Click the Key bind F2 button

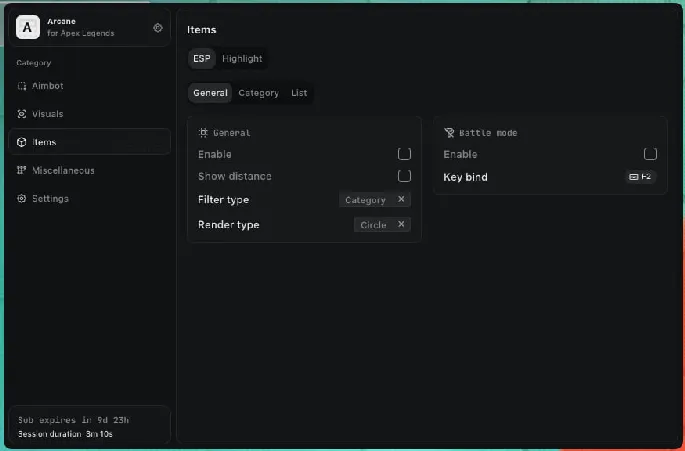click(x=641, y=177)
